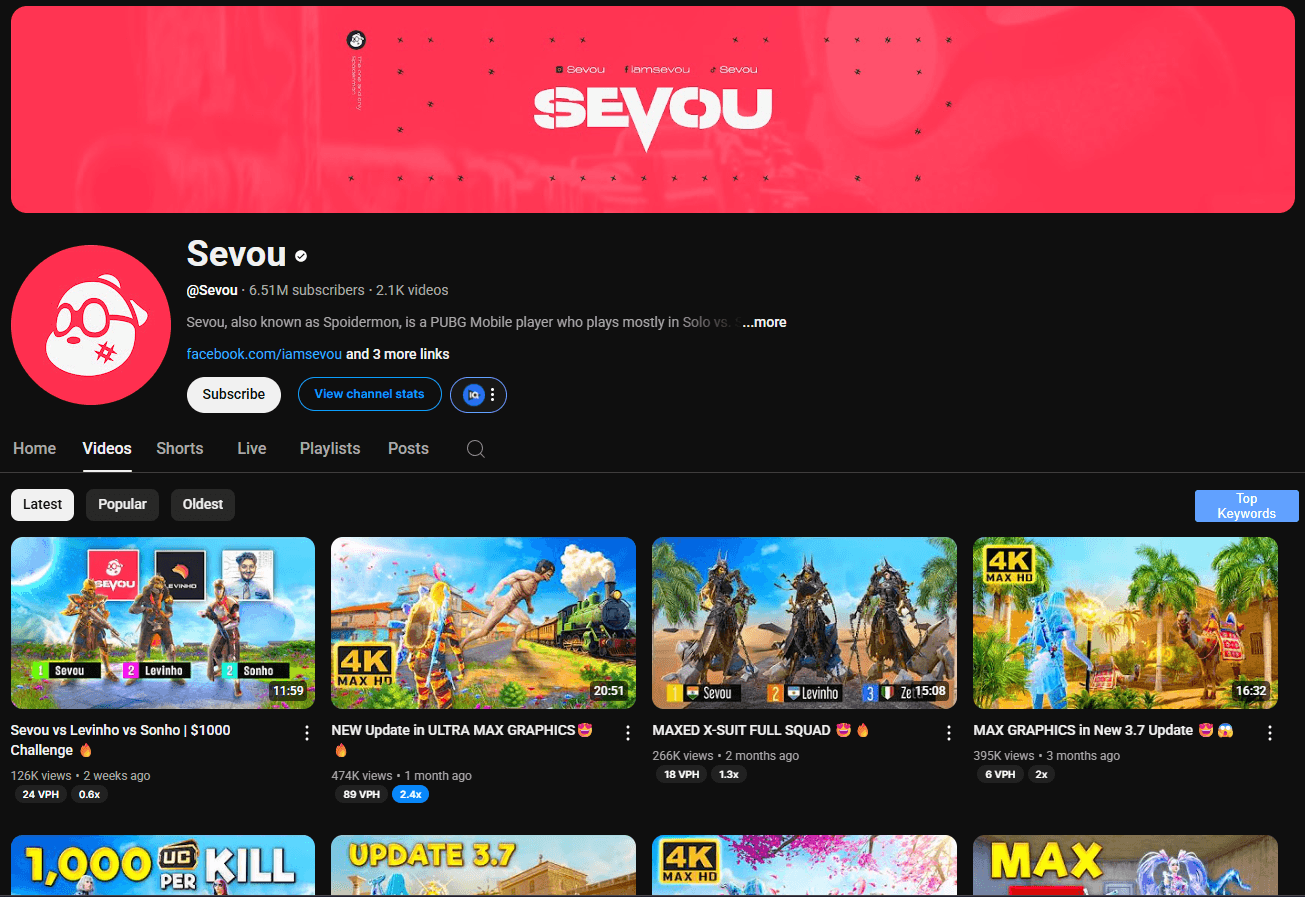Click title 'MAX GRAPHICS in New 3.7 Update'

tap(1103, 730)
